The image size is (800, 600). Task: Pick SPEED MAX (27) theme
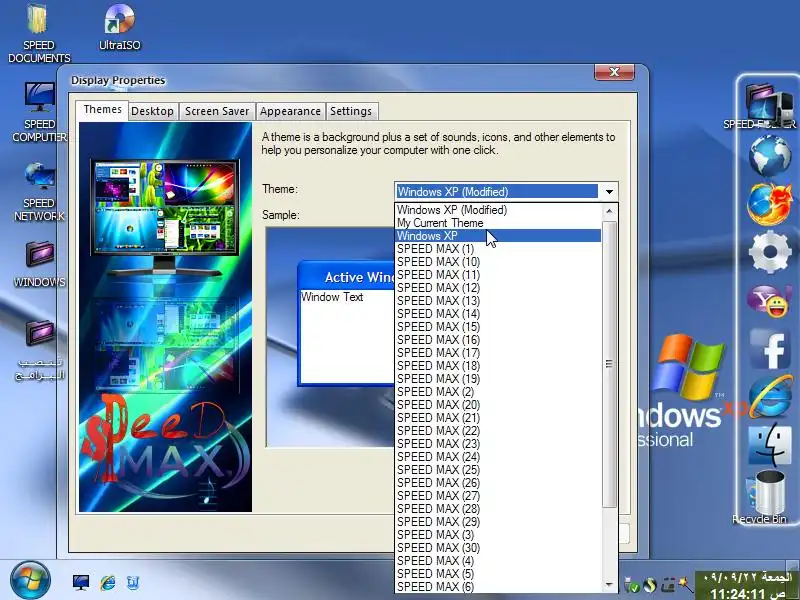[498, 496]
